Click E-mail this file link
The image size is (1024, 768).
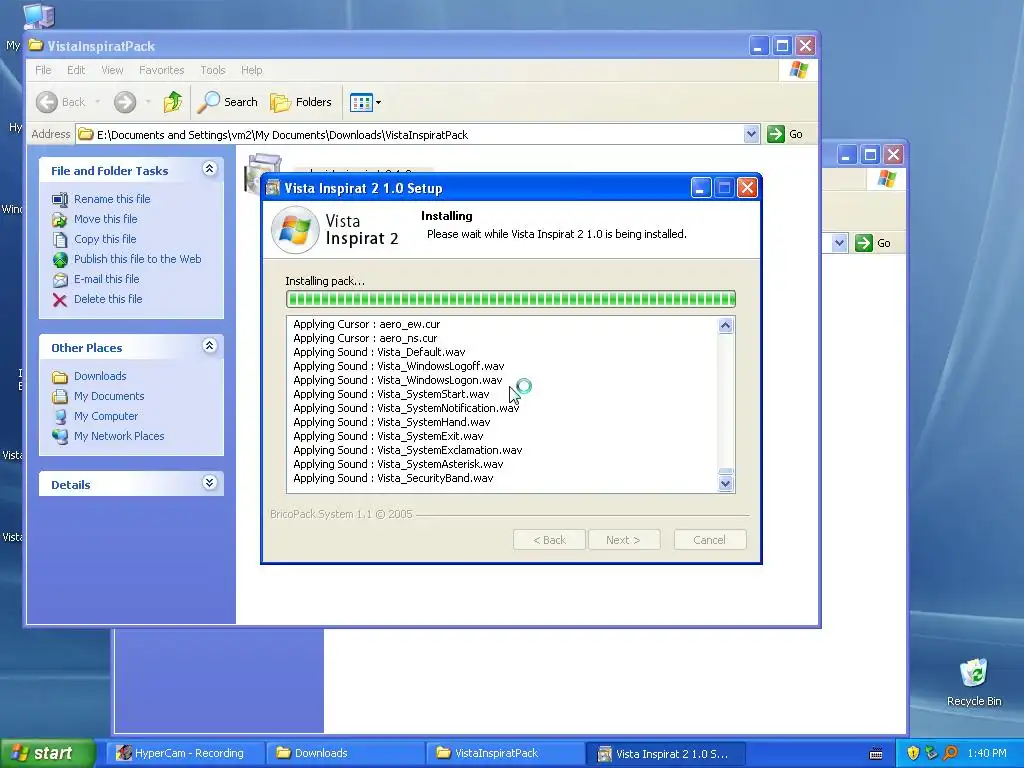(x=106, y=279)
